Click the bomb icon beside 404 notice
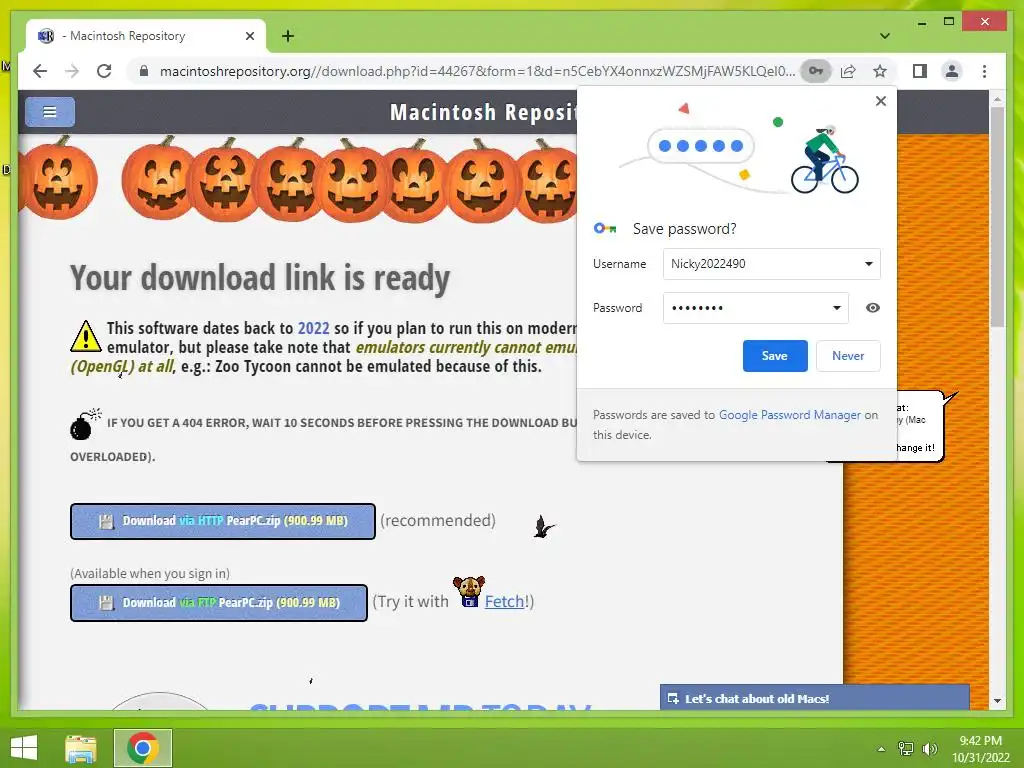The image size is (1024, 768). coord(85,424)
